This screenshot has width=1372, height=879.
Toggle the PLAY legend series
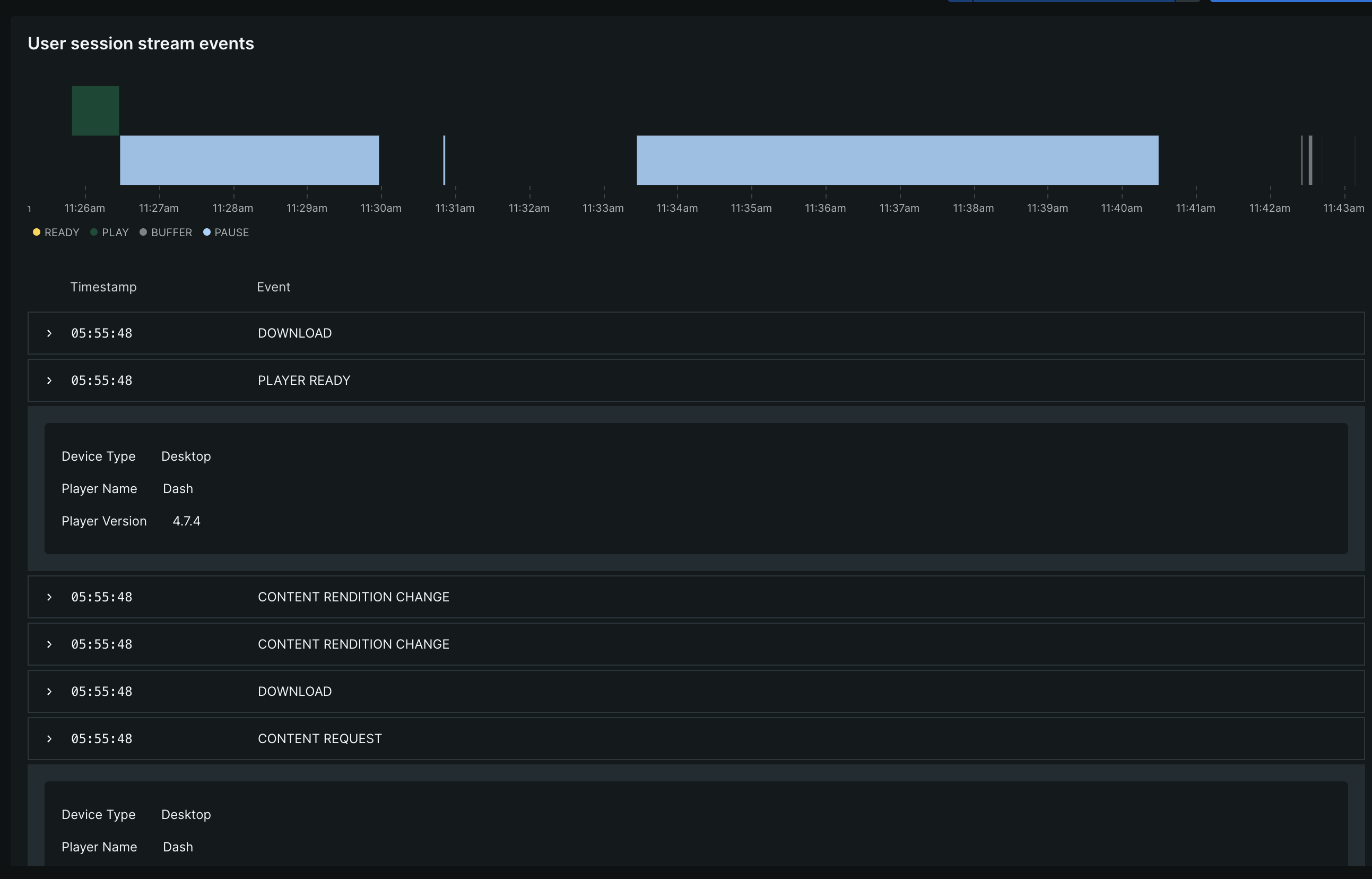coord(115,232)
